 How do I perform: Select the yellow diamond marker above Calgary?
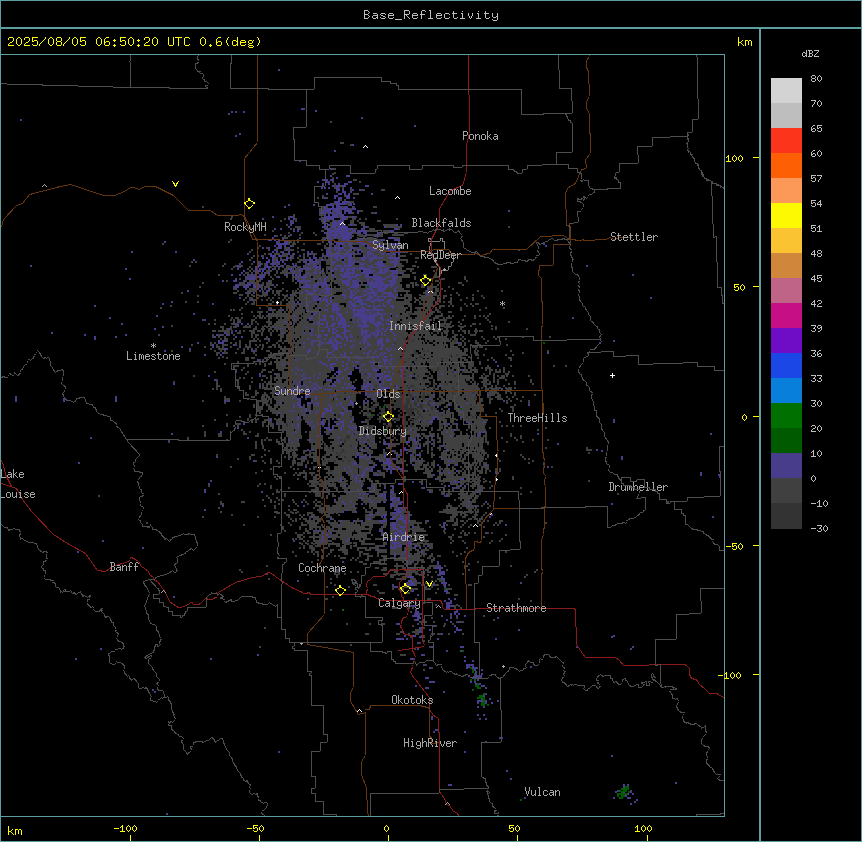tap(405, 589)
